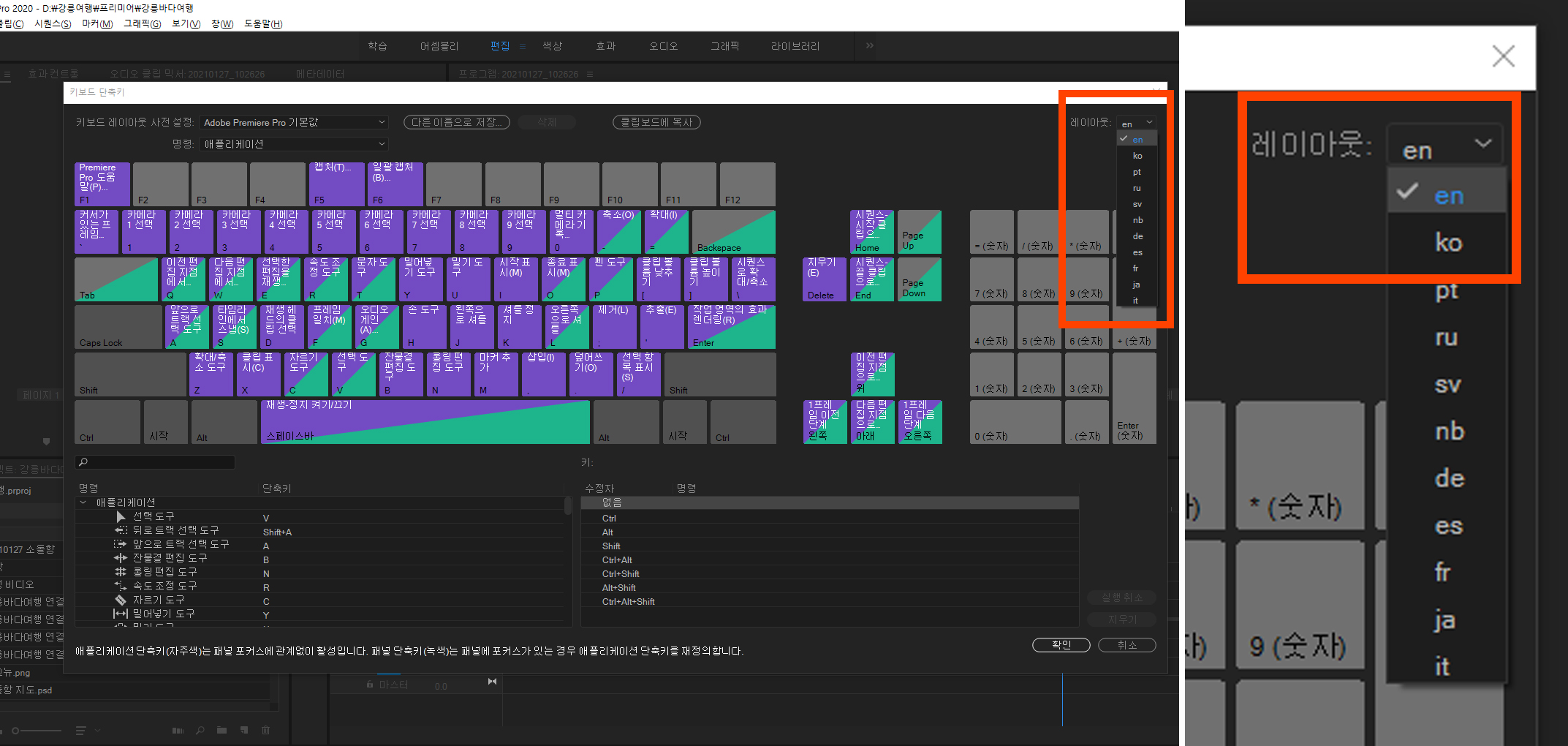Click the 취소 button
Image resolution: width=1568 pixels, height=746 pixels.
1127,644
